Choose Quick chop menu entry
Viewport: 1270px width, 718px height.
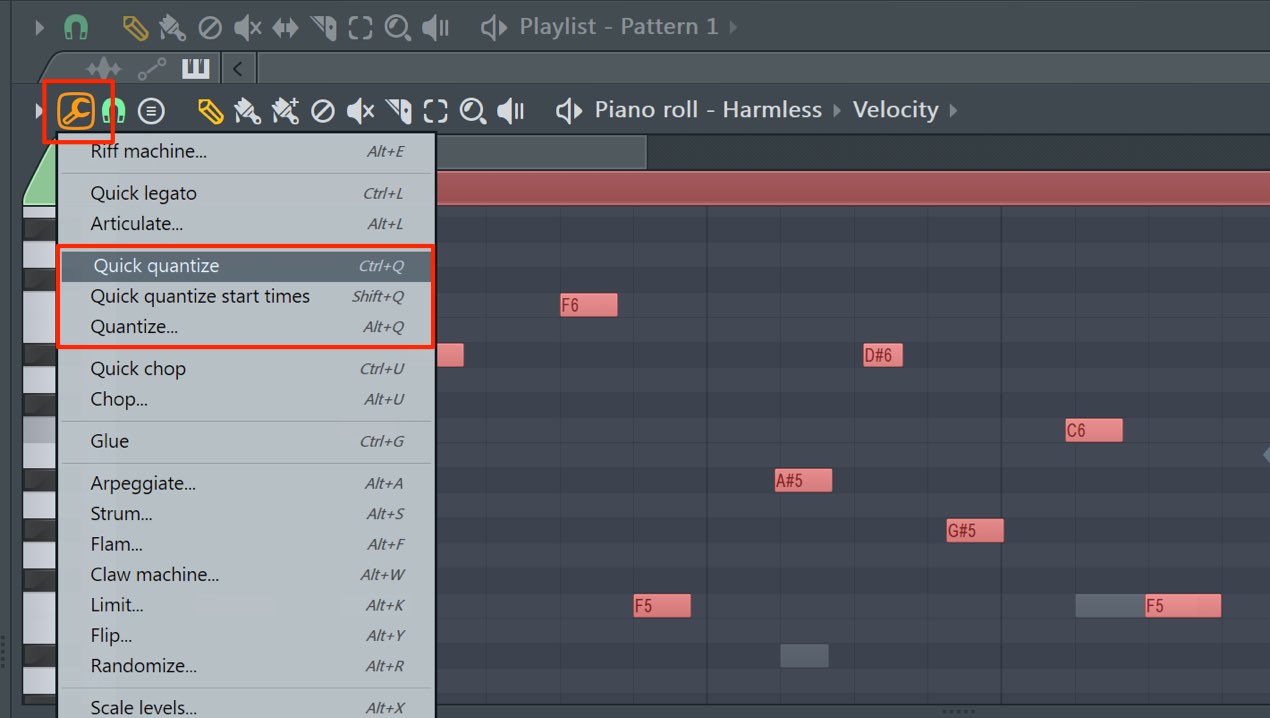pyautogui.click(x=247, y=369)
